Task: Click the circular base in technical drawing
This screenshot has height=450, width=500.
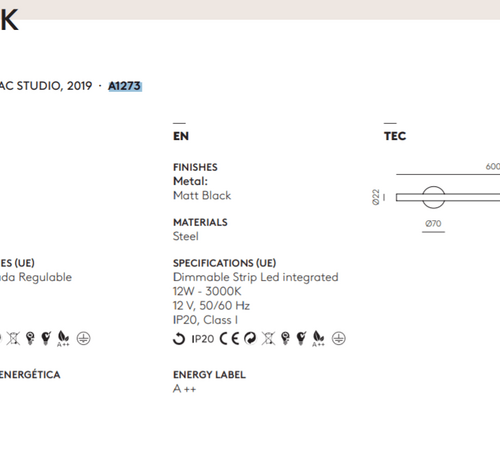Action: tap(433, 197)
